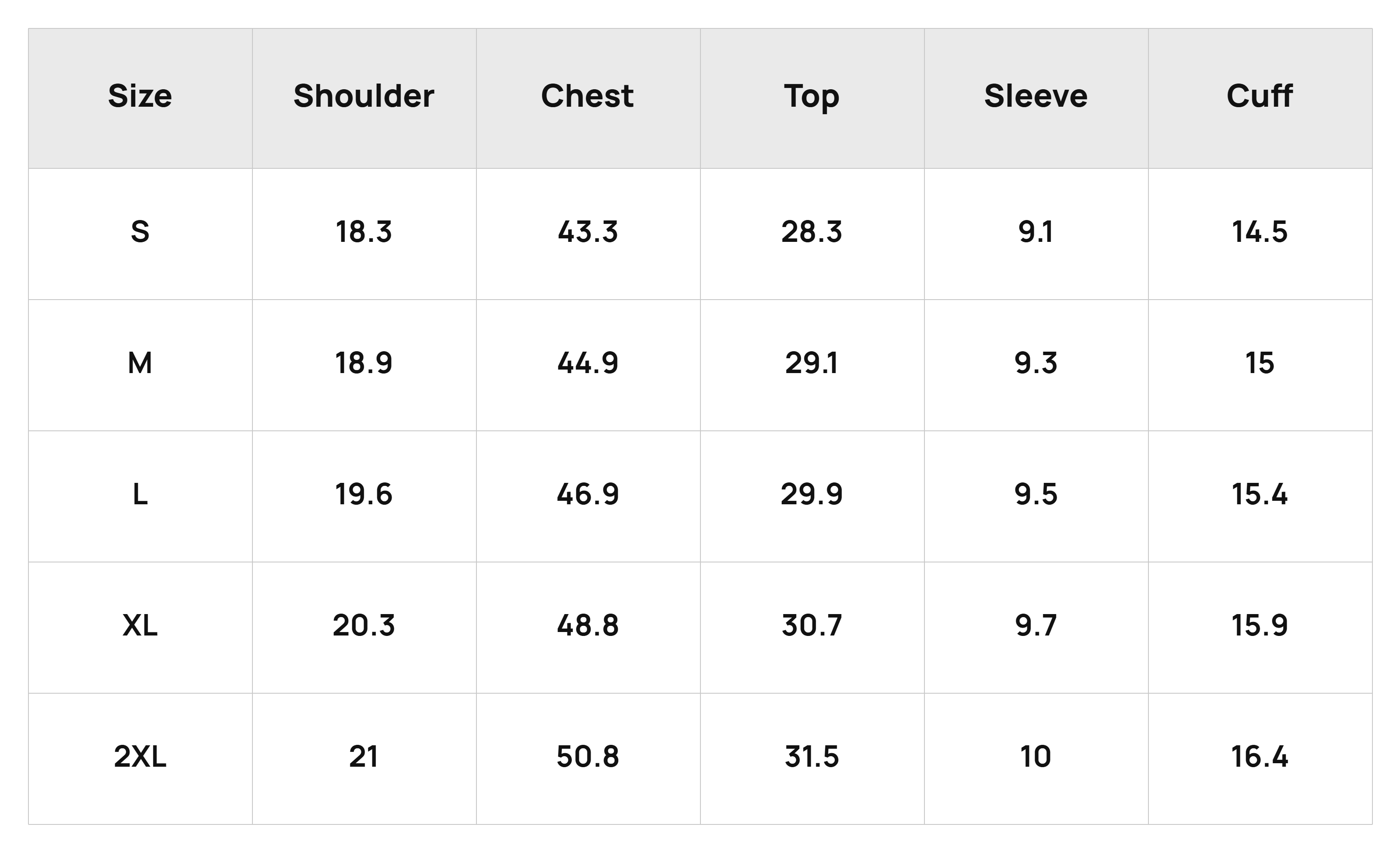
Task: Select the Top column header
Action: tap(812, 97)
